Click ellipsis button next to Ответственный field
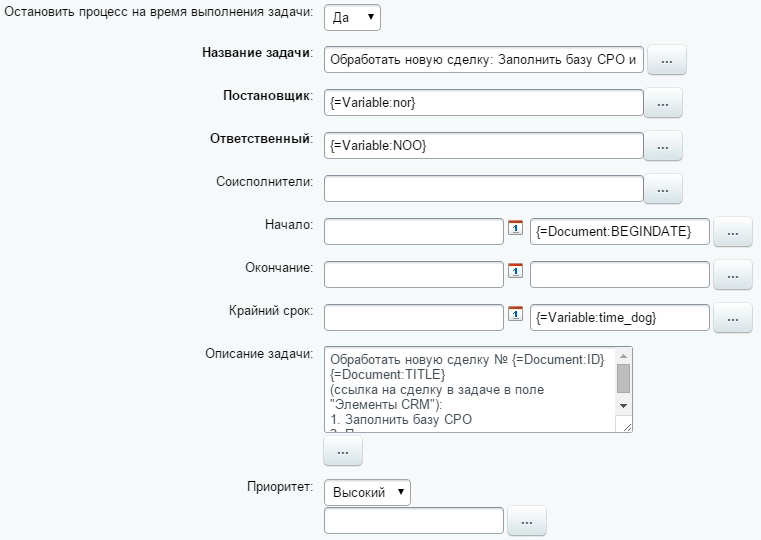 click(x=662, y=146)
